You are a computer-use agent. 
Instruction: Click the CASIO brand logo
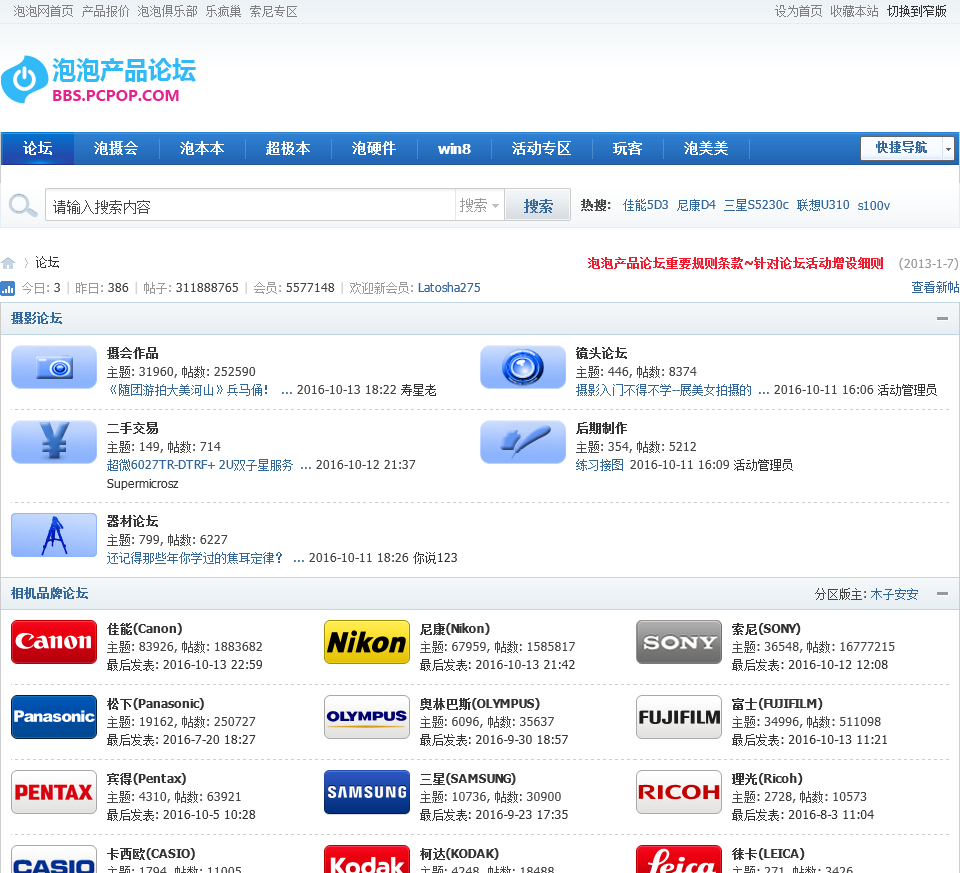coord(54,860)
